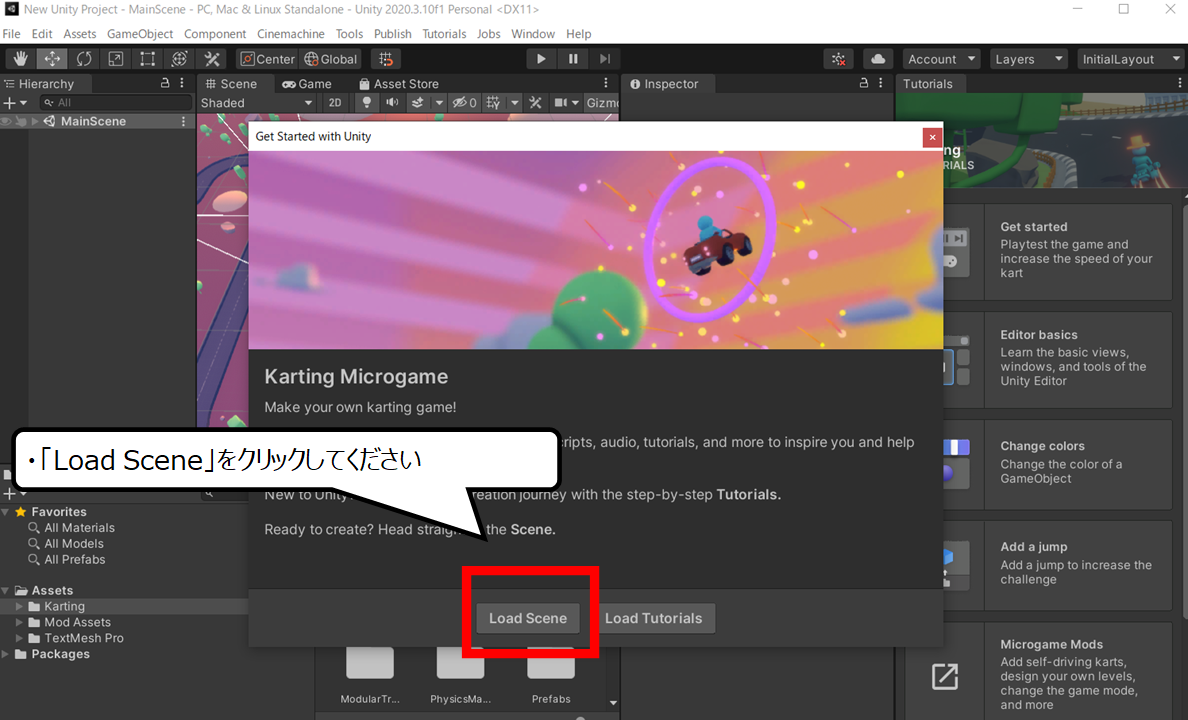Open Hierarchy panel more options menu
1188x720 pixels.
(x=182, y=83)
